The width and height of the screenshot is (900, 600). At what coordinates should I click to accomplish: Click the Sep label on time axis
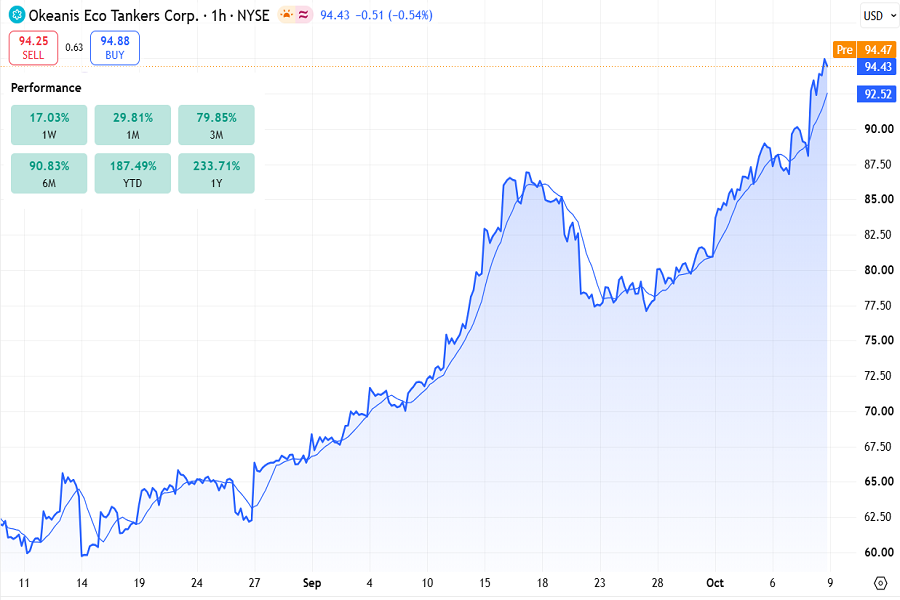(312, 583)
